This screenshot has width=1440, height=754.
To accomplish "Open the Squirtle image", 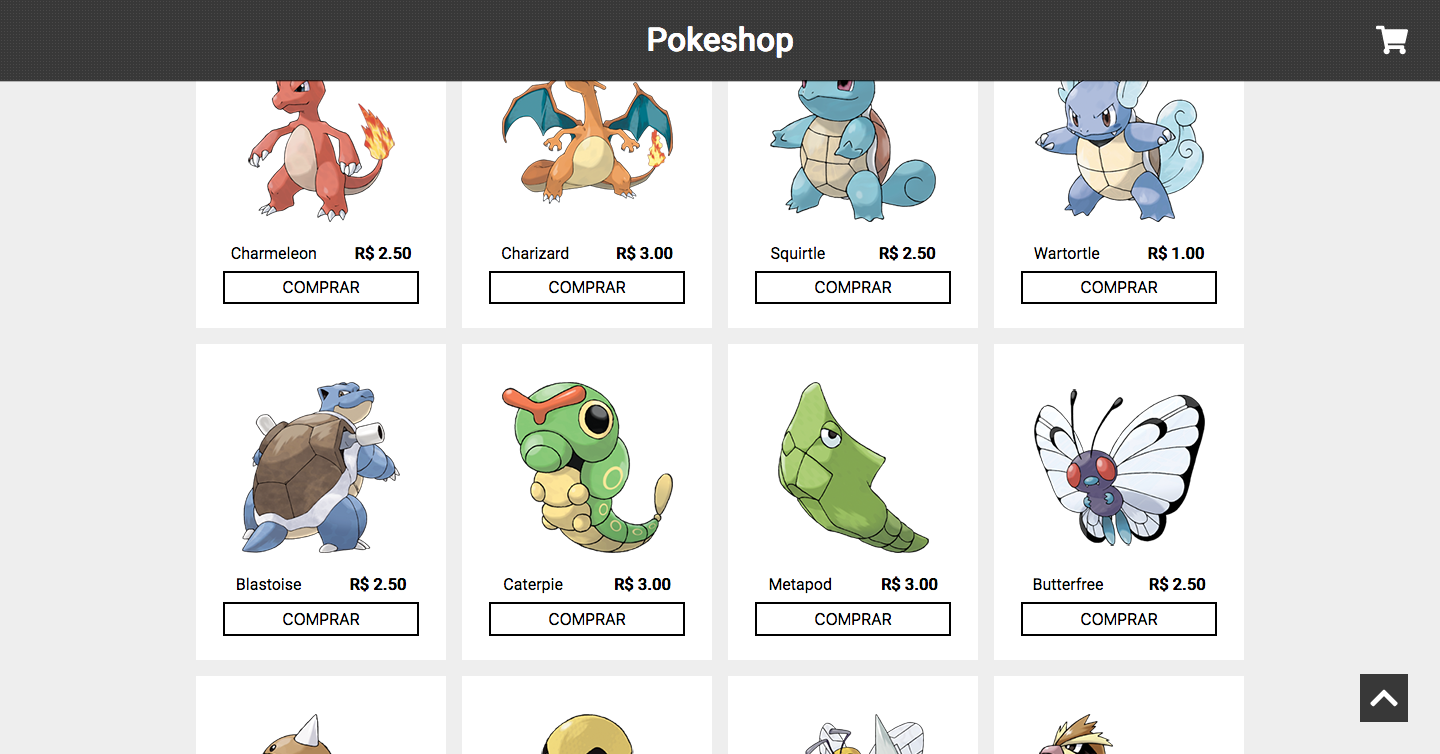I will (x=853, y=151).
